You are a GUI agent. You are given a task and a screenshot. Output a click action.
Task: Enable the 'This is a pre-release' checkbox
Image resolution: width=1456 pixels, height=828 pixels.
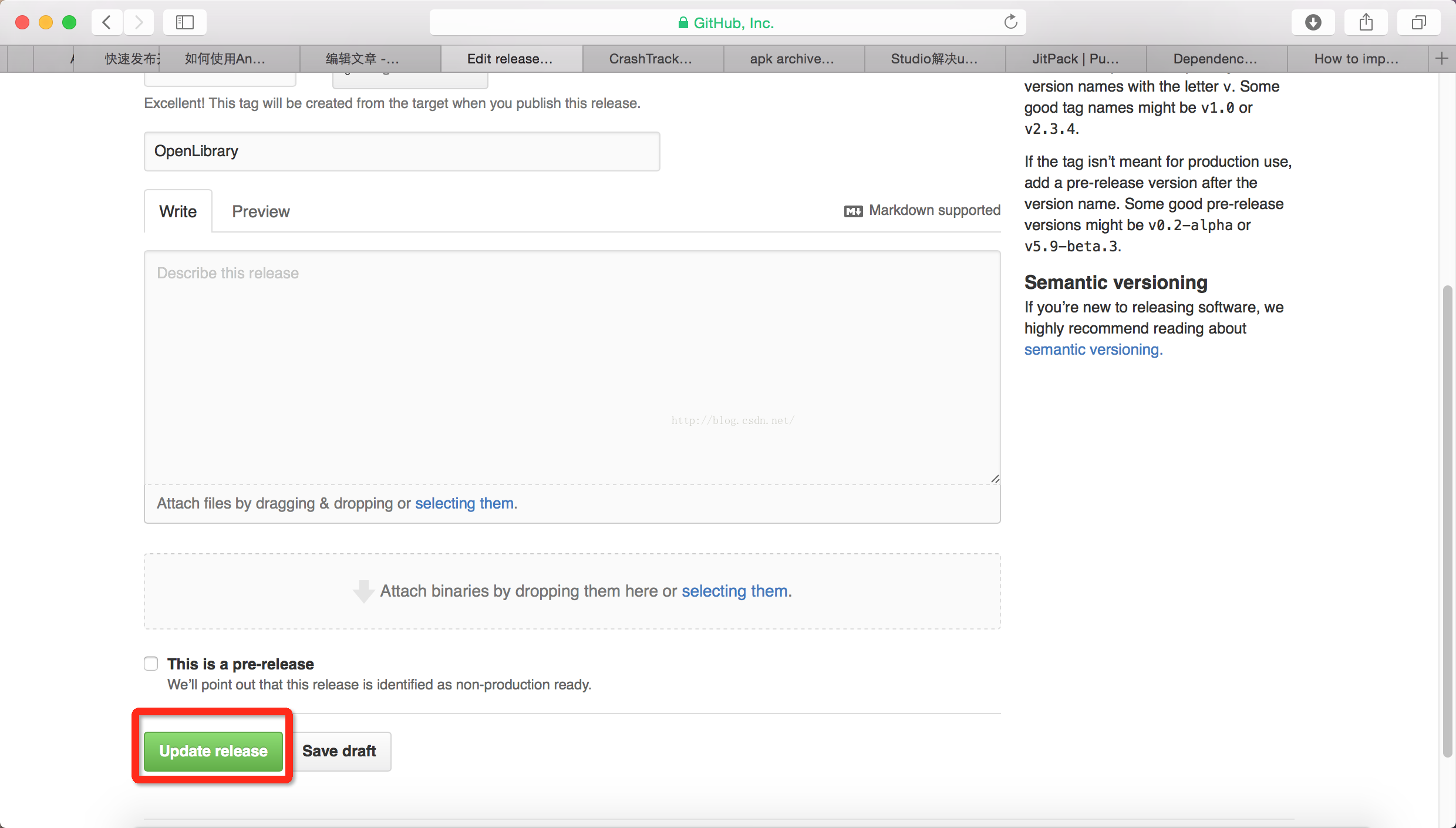[x=151, y=664]
